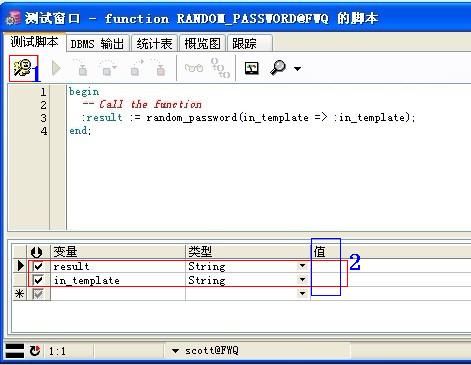The width and height of the screenshot is (471, 365).
Task: Click the in_template variable name cell
Action: pyautogui.click(x=118, y=280)
